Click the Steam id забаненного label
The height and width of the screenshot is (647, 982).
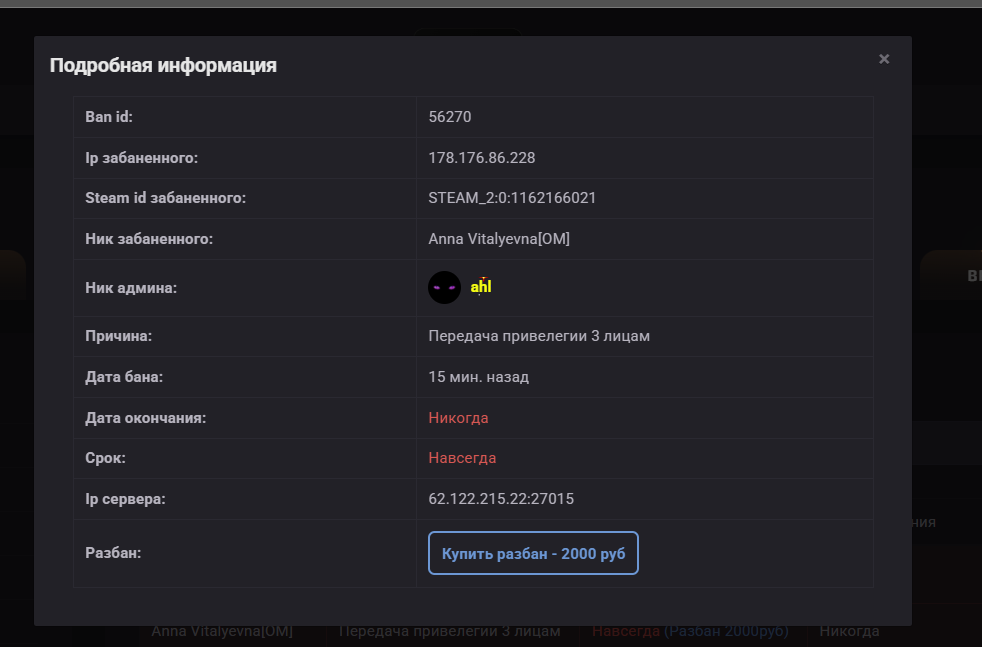point(165,198)
